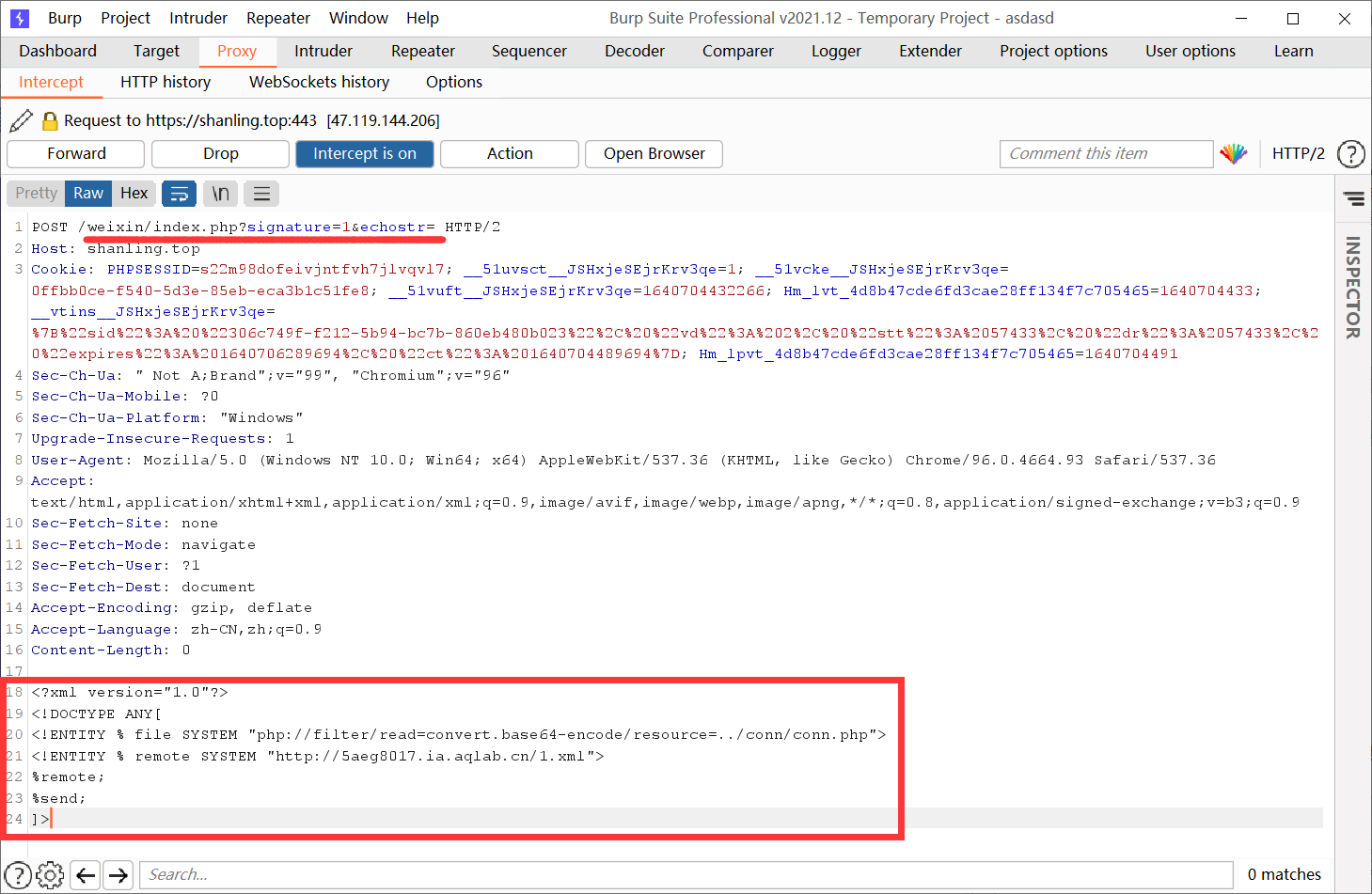
Task: Open the Comparer tab
Action: tap(738, 51)
